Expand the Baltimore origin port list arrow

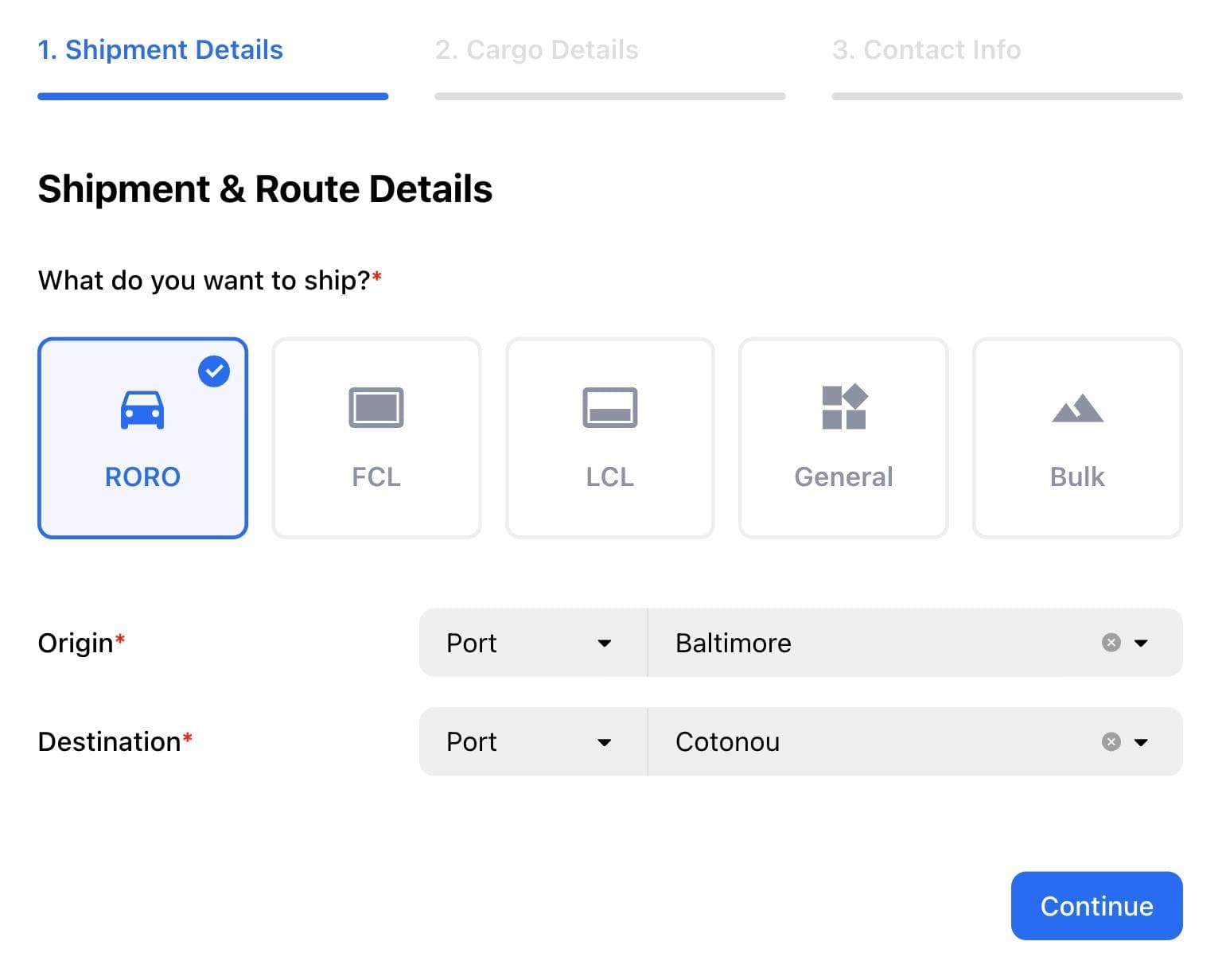coord(1141,643)
